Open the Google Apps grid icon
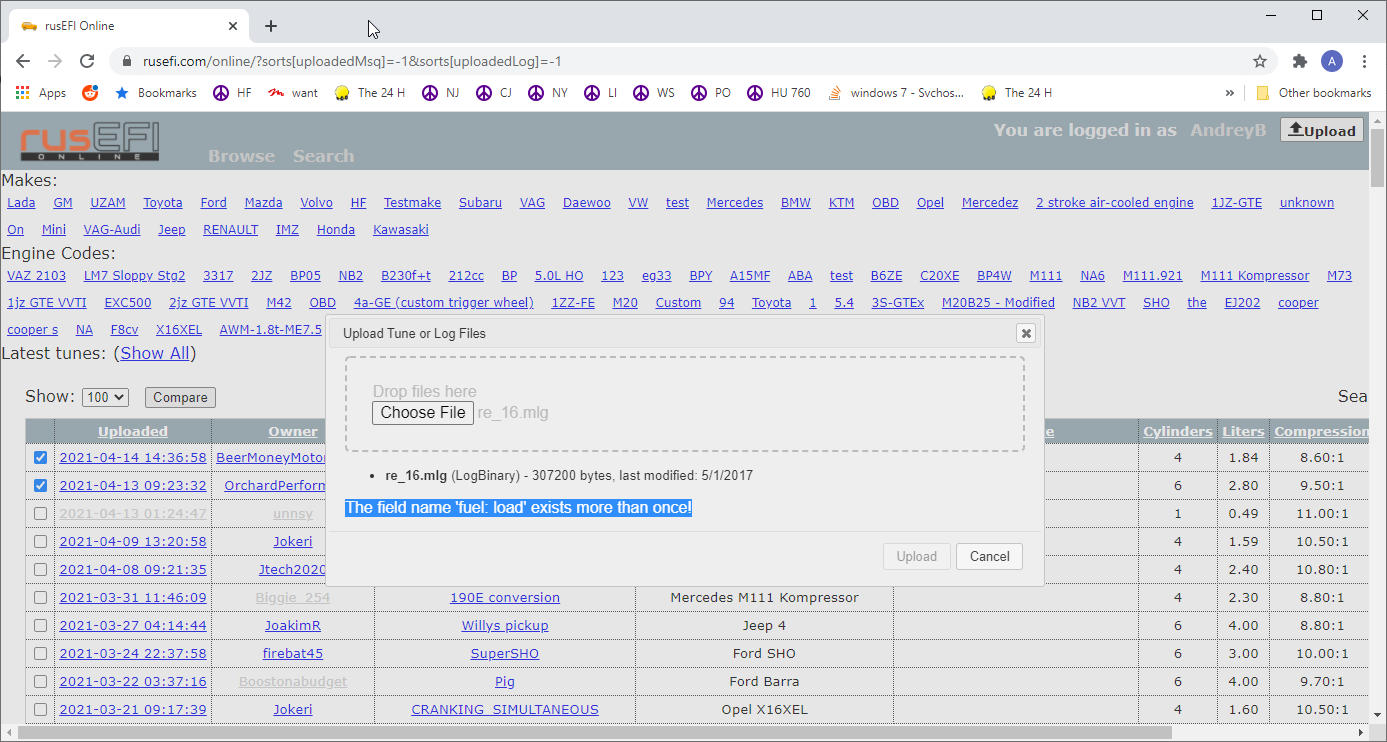Viewport: 1387px width, 742px height. (21, 92)
